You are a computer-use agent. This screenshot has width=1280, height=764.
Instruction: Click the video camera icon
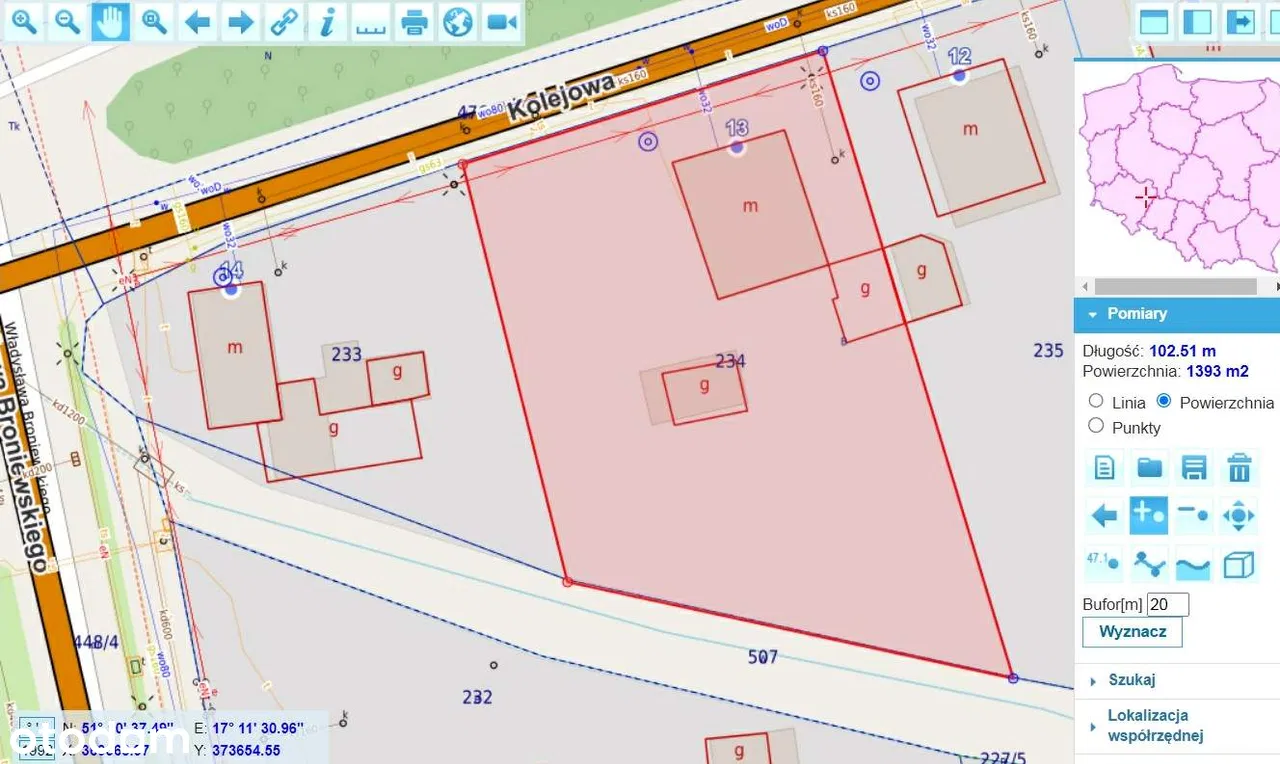[x=501, y=22]
